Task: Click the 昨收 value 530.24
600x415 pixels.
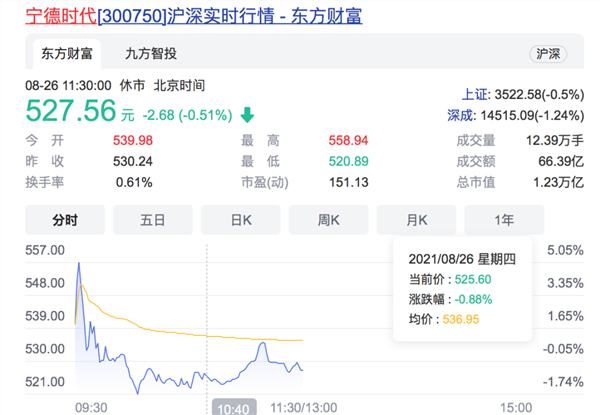Action: pyautogui.click(x=133, y=161)
